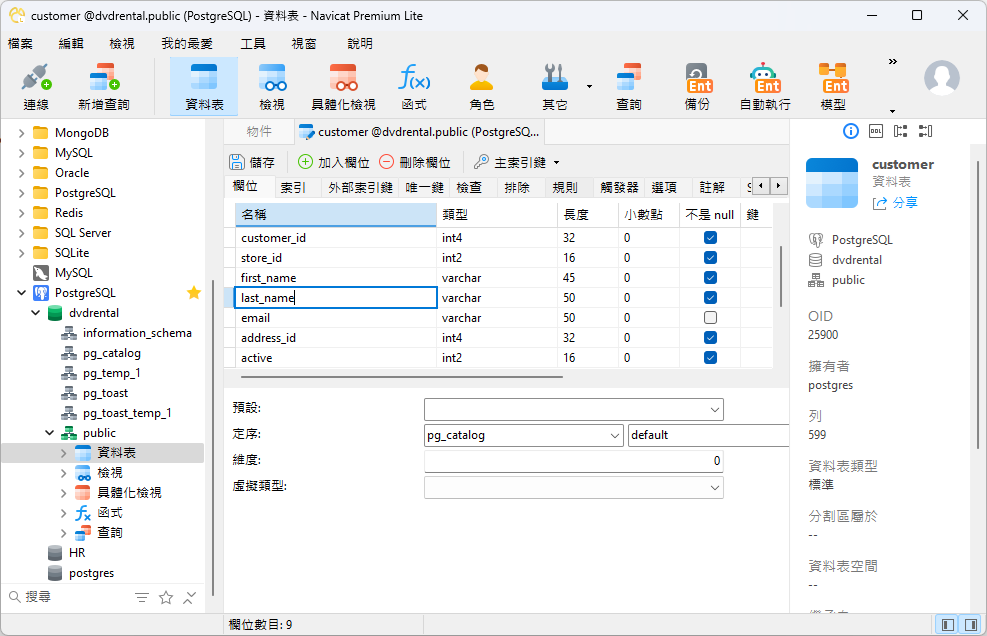The width and height of the screenshot is (987, 636).
Task: Collapse the dvdrental database node
Action: (x=37, y=313)
